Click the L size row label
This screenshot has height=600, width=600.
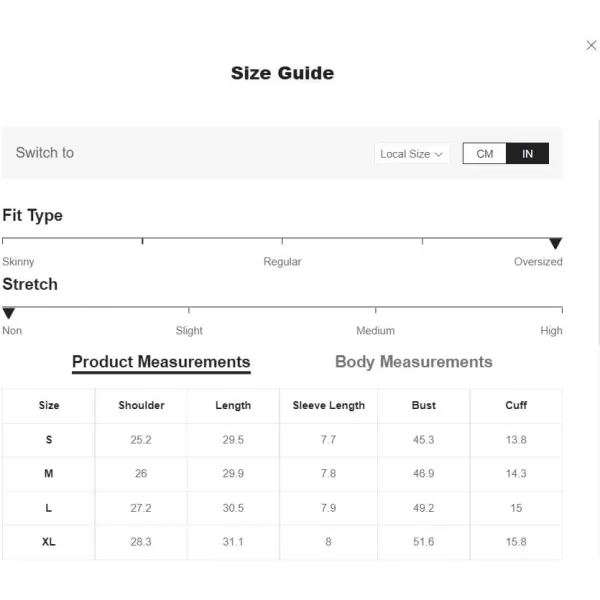49,508
